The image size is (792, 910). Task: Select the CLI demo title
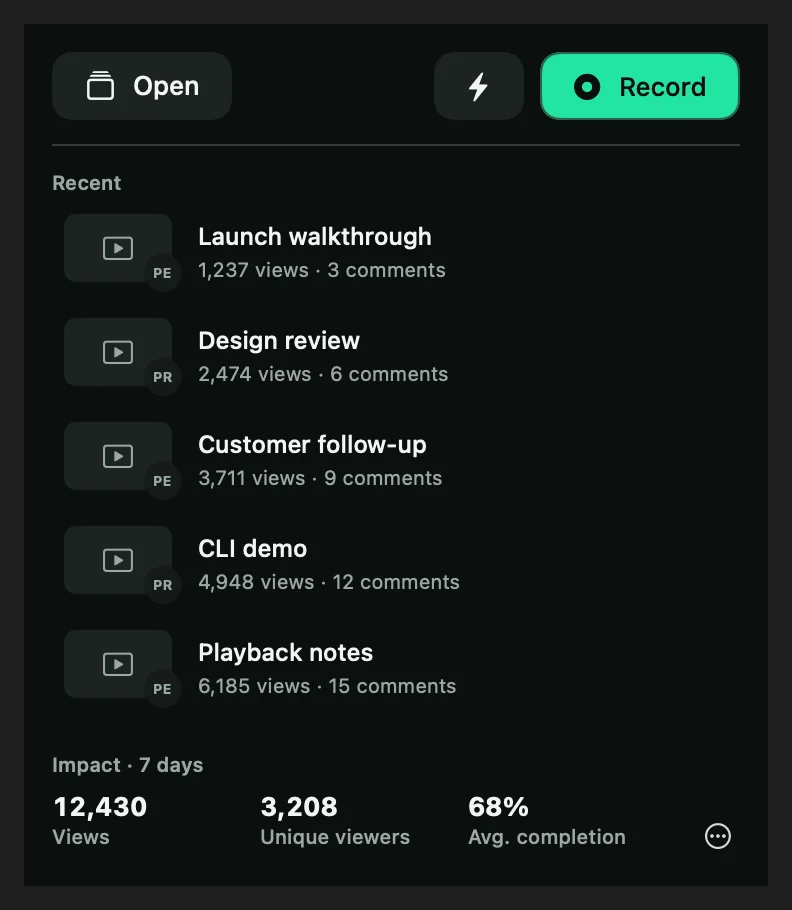coord(252,548)
